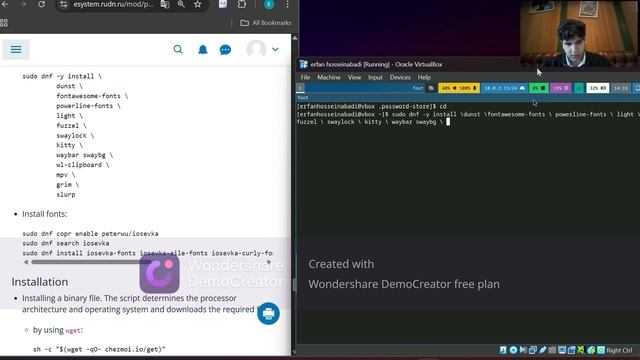Click the VirtualBox 'Right Ctrl' host key label
Image resolution: width=640 pixels, height=360 pixels.
[x=619, y=350]
